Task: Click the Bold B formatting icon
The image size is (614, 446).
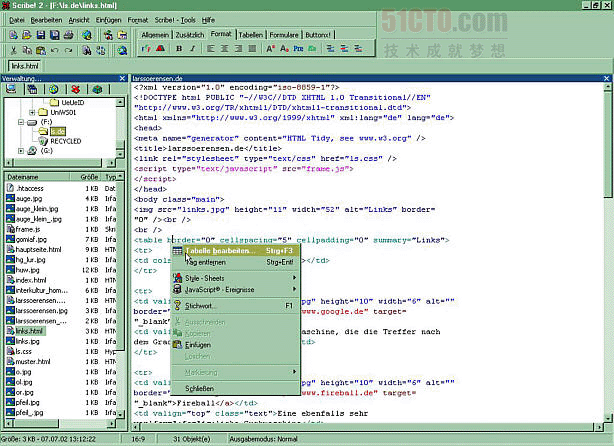Action: click(179, 49)
